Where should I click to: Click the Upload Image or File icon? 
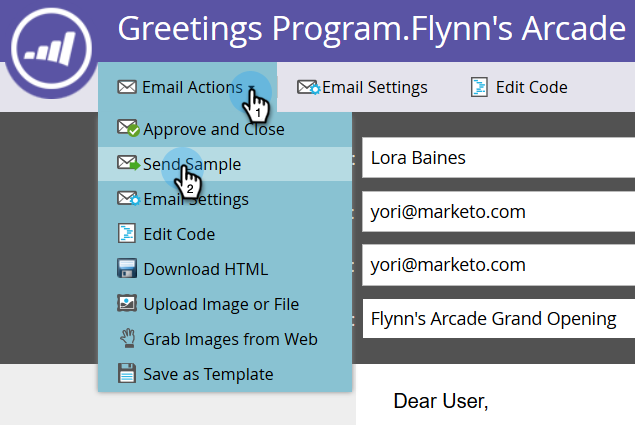127,303
